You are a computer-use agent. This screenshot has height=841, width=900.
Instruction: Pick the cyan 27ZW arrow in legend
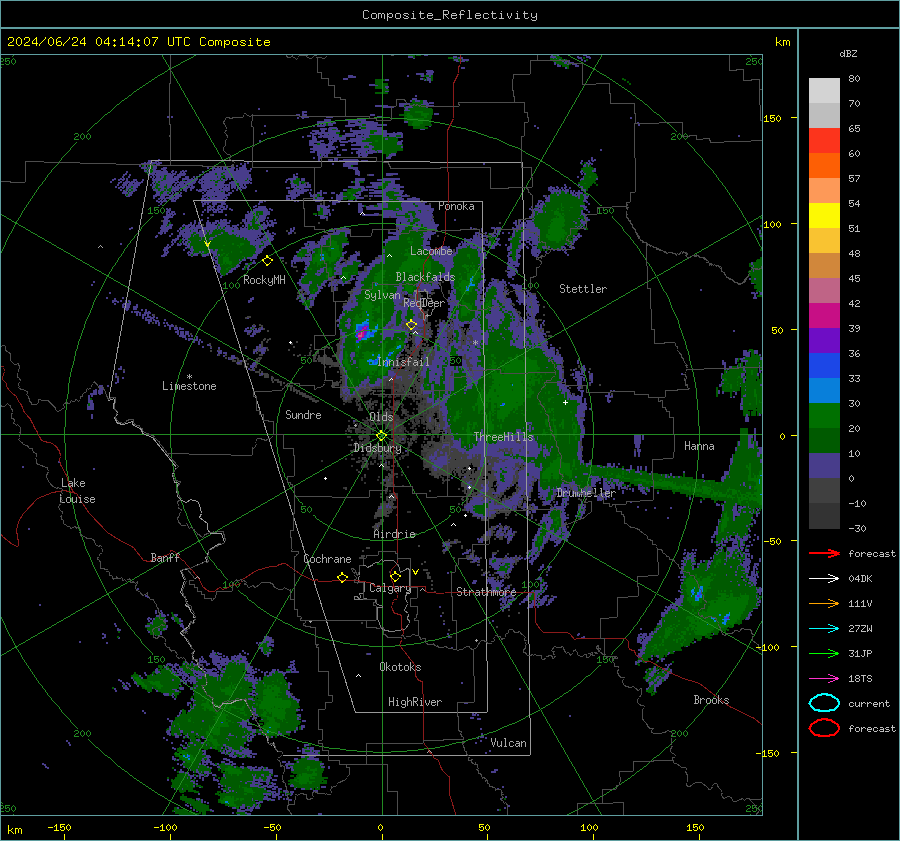824,629
